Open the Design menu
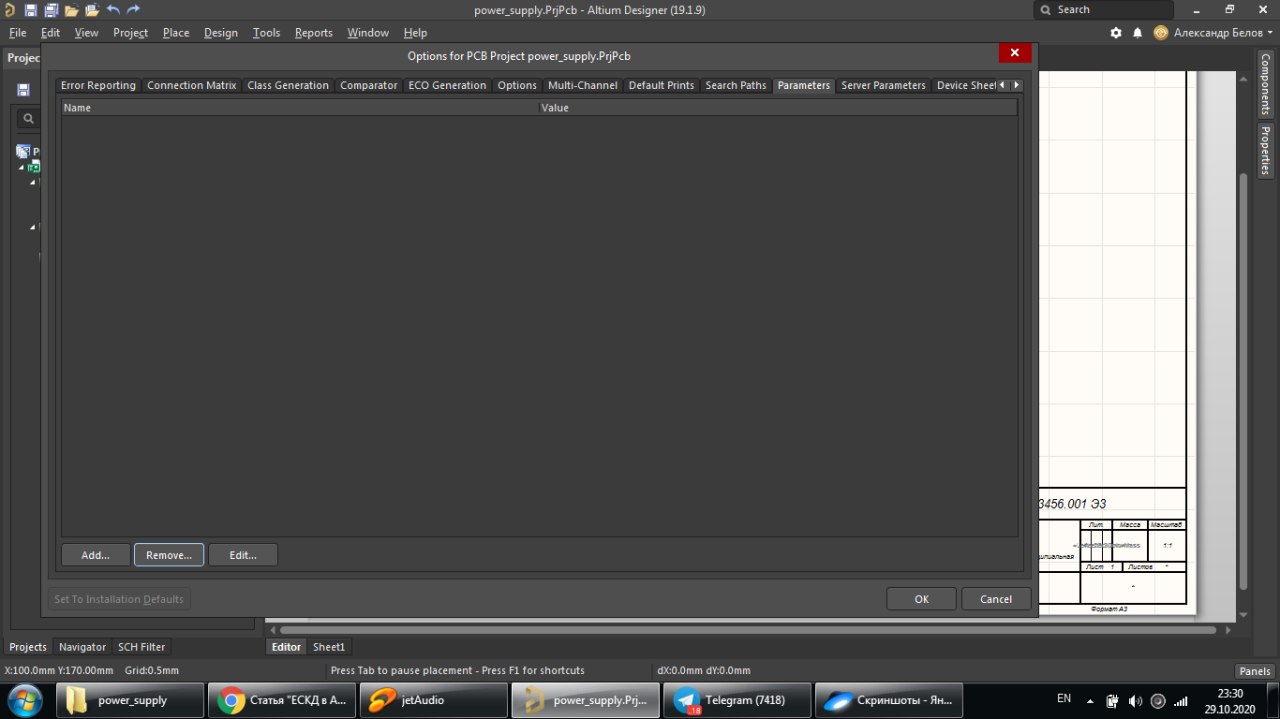This screenshot has width=1280, height=719. point(221,33)
